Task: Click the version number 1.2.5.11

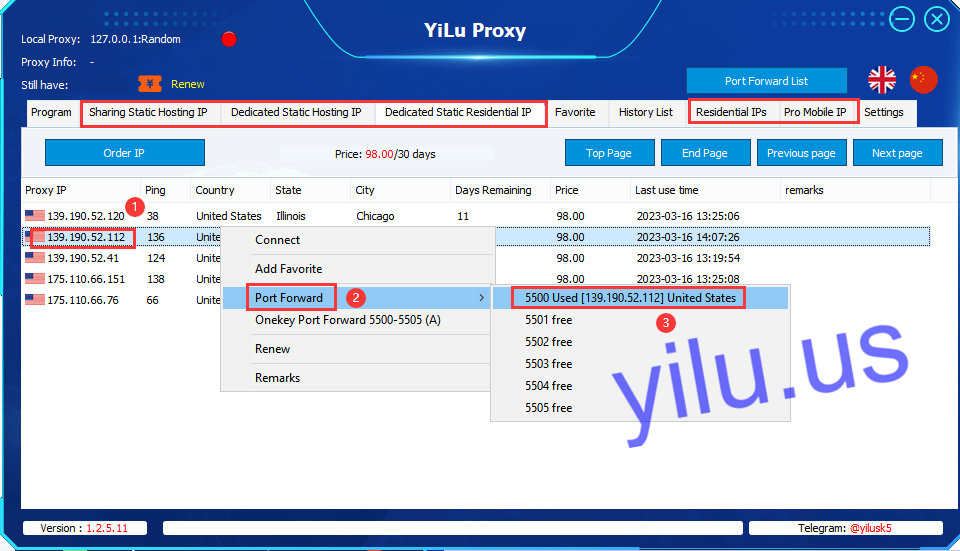Action: click(107, 528)
